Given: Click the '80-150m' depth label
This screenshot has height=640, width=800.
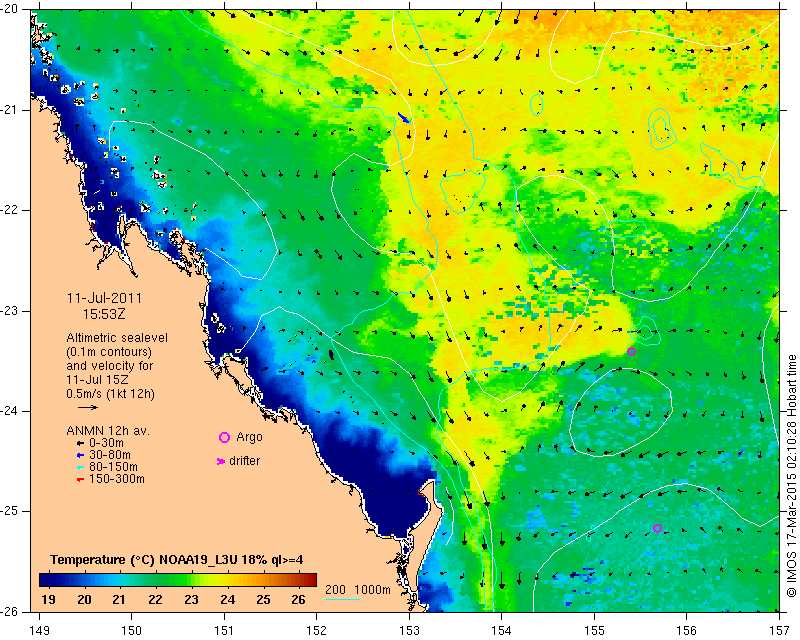Looking at the screenshot, I should tap(113, 467).
